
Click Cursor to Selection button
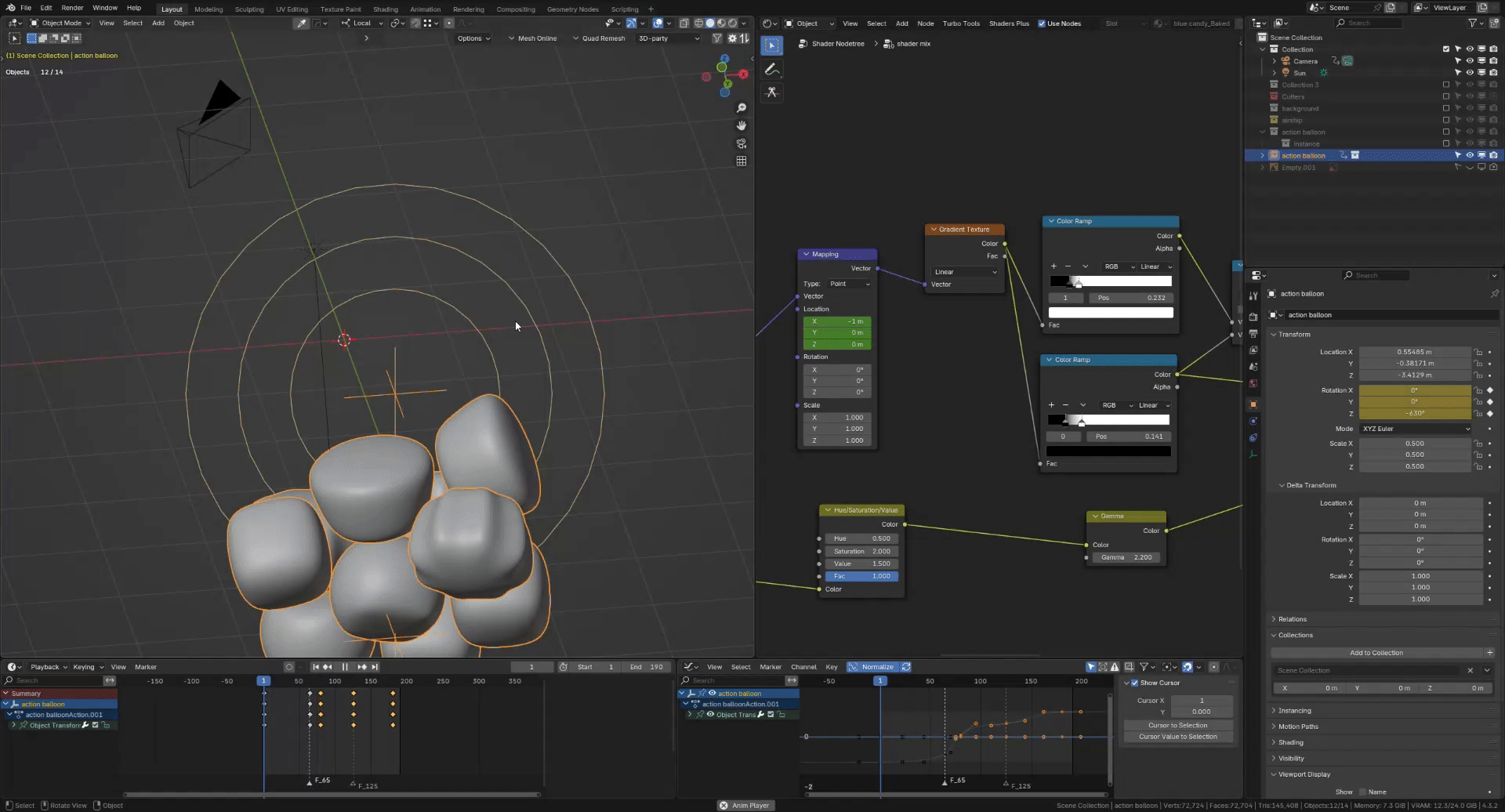click(1177, 726)
